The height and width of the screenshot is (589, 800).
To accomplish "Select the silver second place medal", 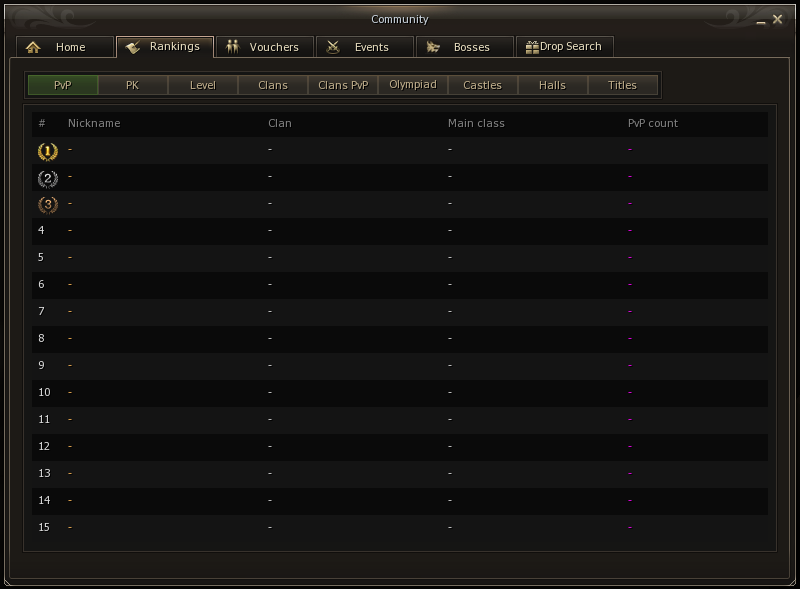I will [x=48, y=179].
